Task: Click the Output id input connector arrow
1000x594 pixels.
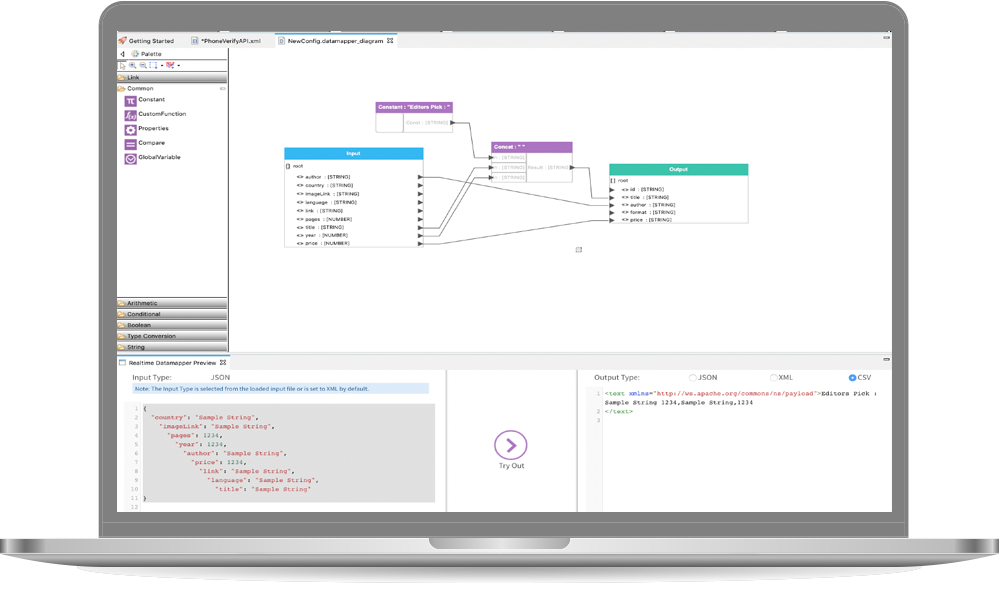Action: tap(612, 189)
